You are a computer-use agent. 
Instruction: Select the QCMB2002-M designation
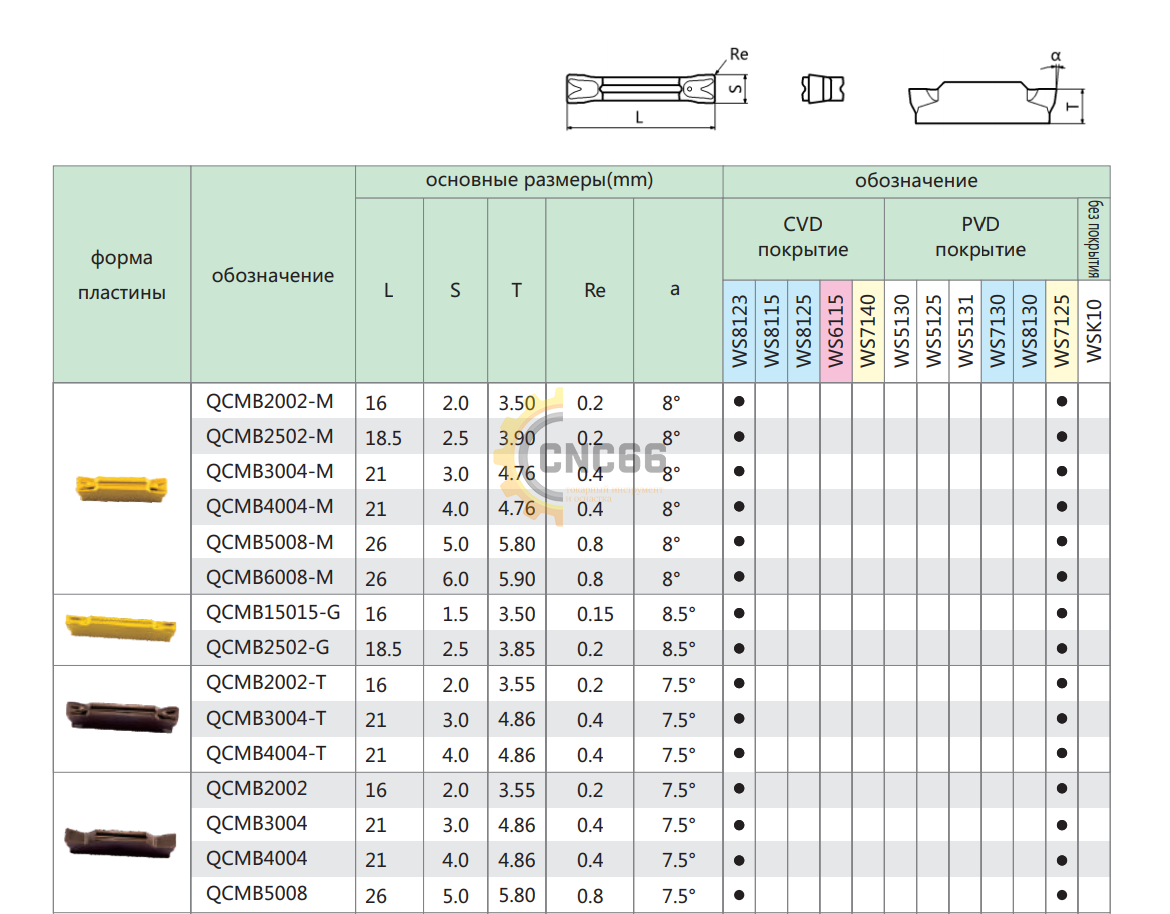(269, 401)
